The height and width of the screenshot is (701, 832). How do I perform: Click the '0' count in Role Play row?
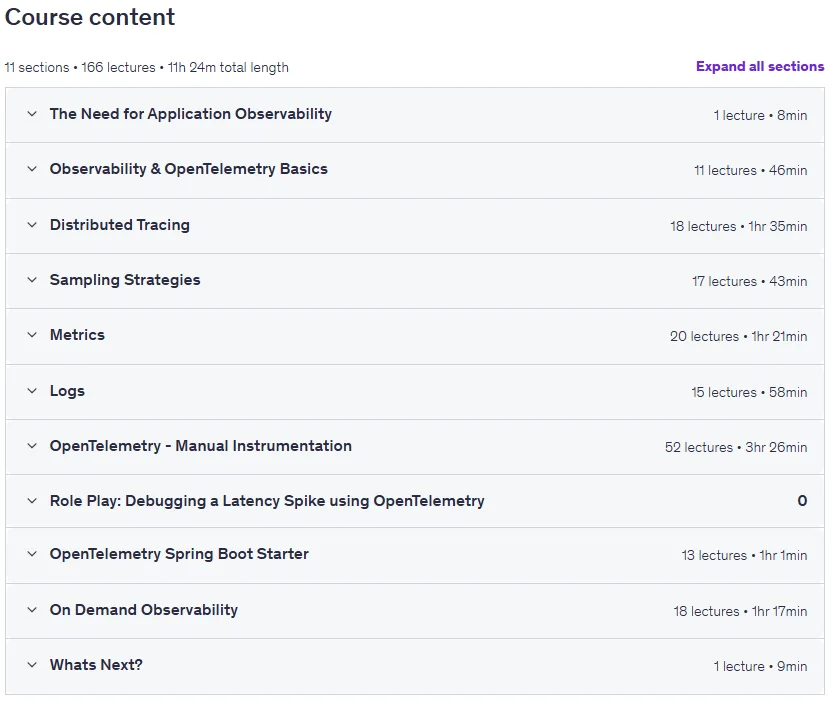point(802,500)
